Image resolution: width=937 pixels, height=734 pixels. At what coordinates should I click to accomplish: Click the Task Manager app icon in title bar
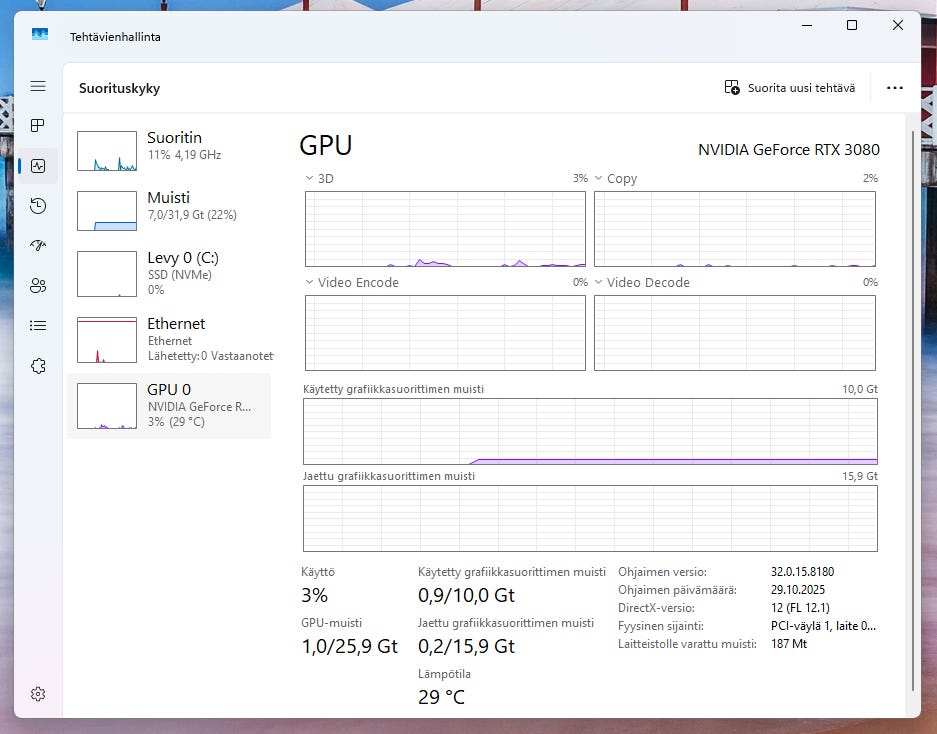tap(40, 34)
